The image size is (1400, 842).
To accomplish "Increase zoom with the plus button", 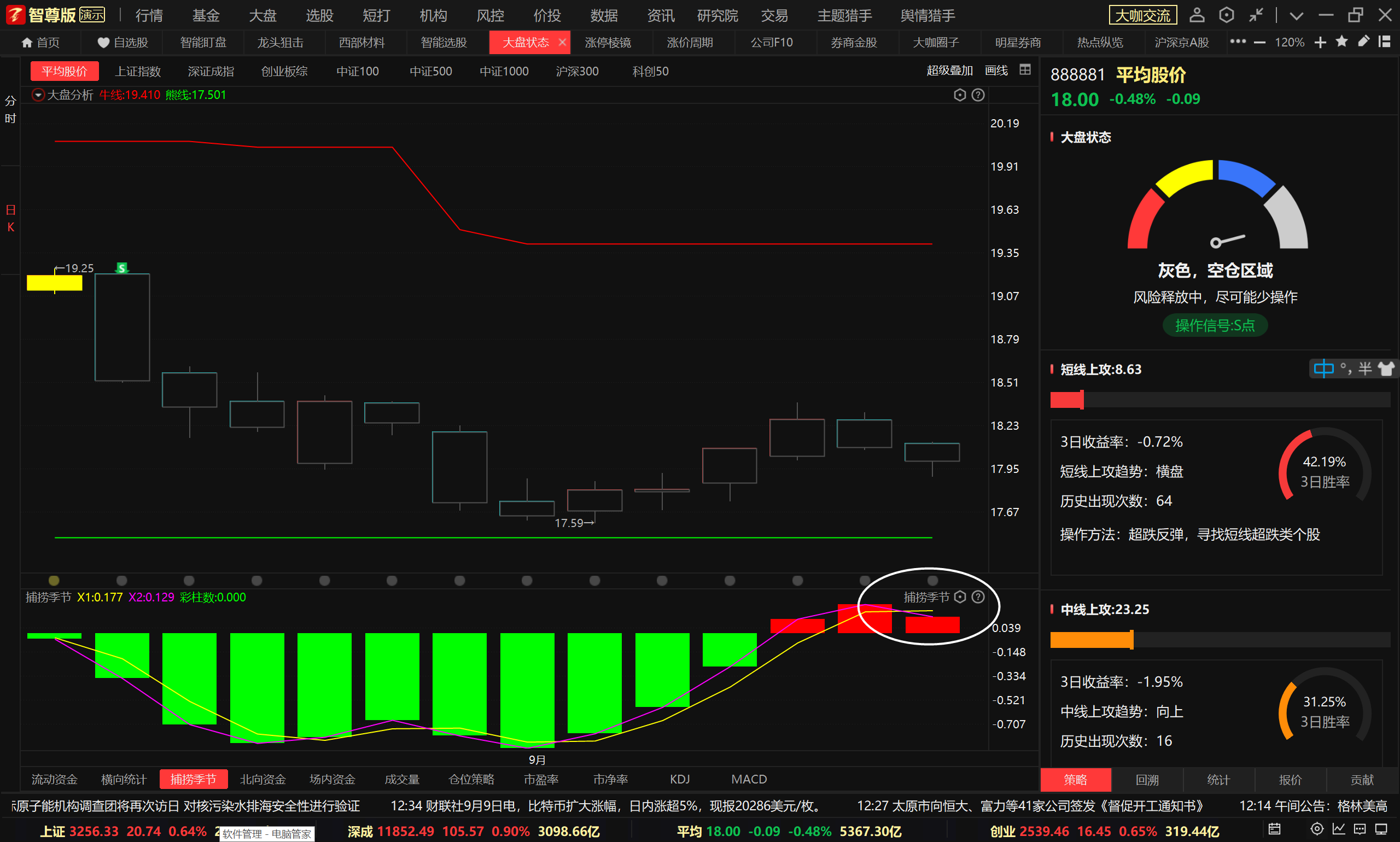I will (1321, 43).
